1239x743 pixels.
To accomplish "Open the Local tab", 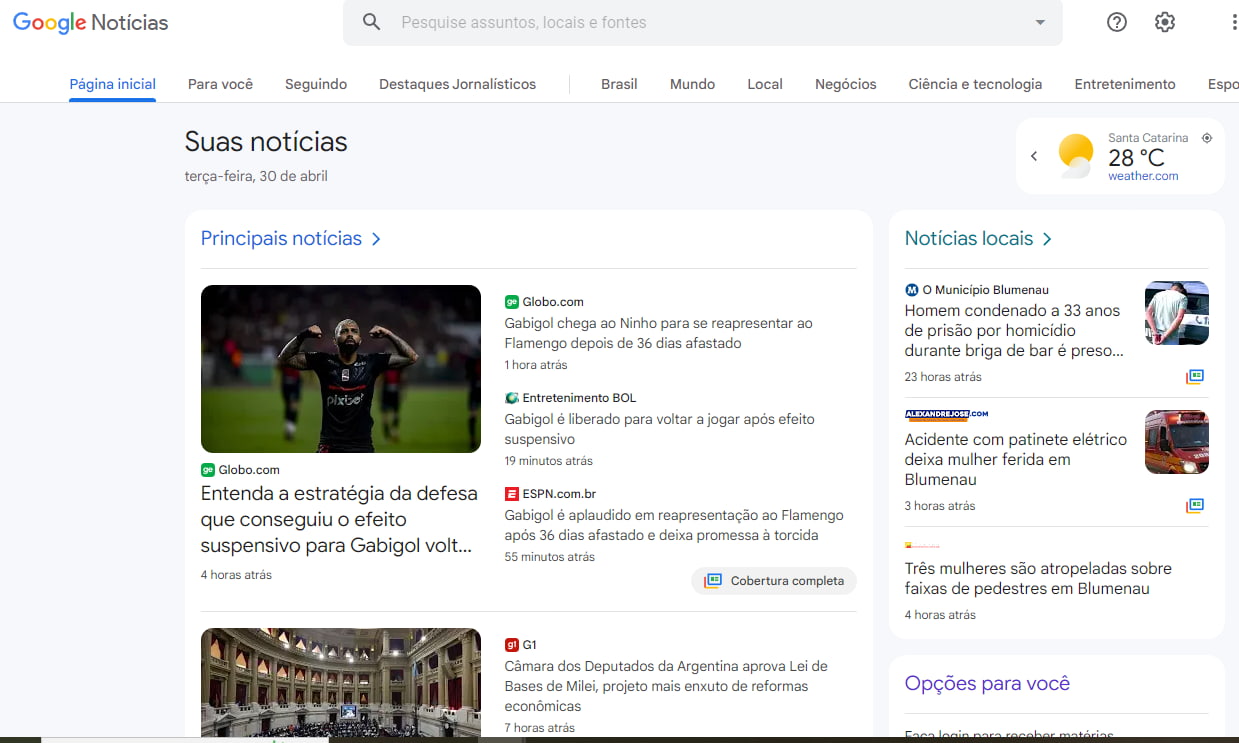I will 765,84.
